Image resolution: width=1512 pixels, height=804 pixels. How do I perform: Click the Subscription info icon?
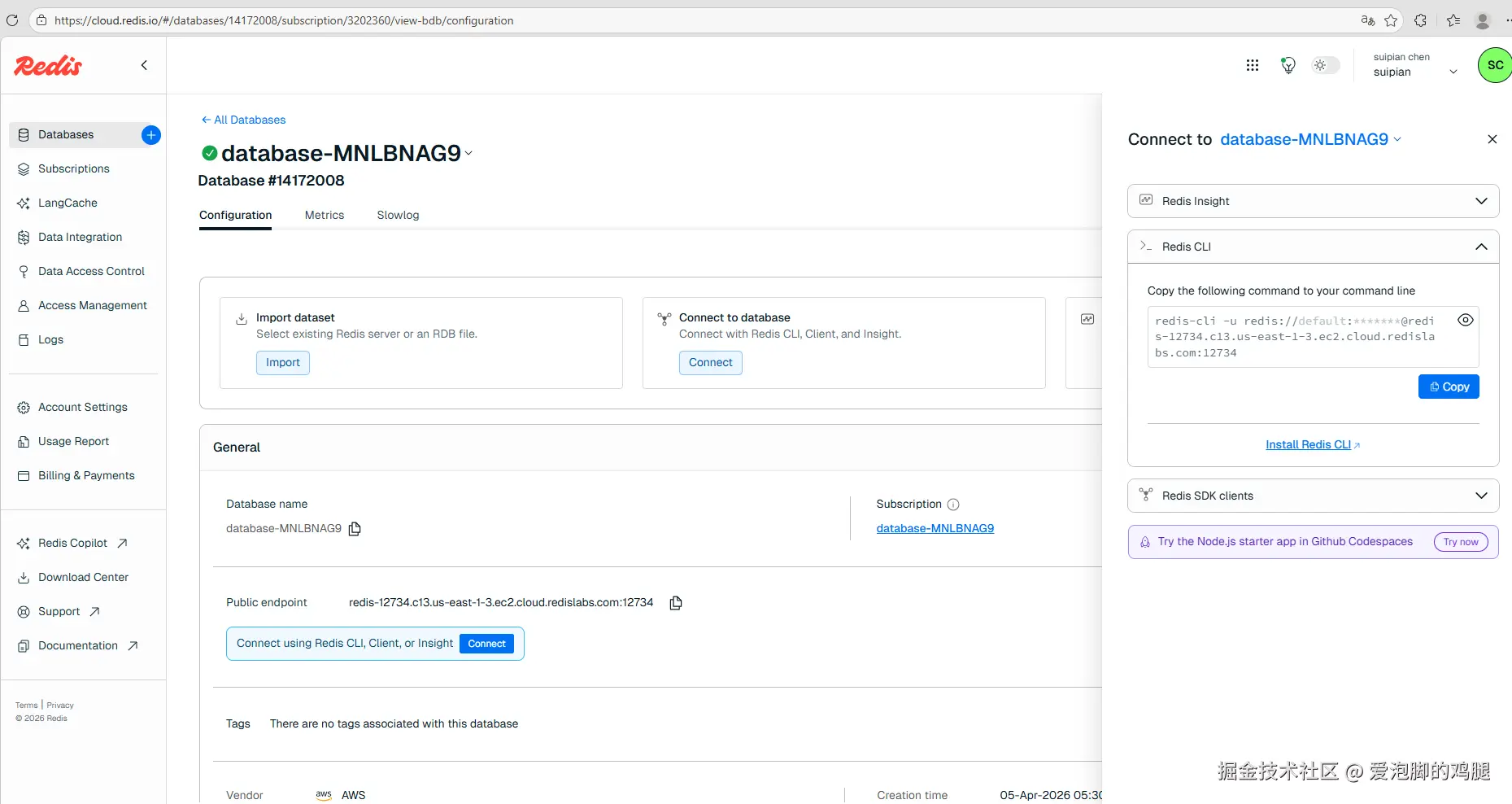click(953, 505)
